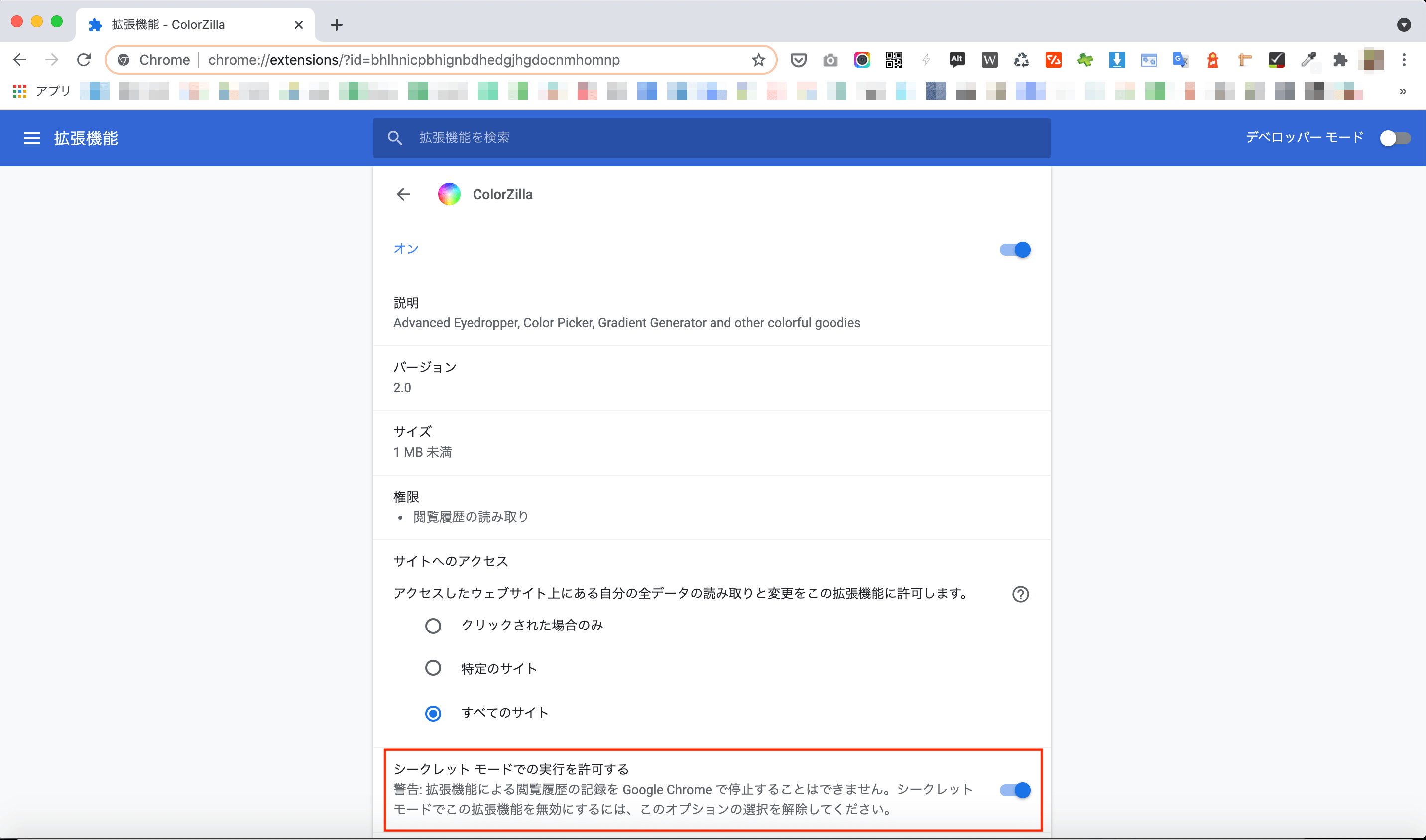This screenshot has width=1426, height=840.
Task: Go back in browser history
Action: click(x=20, y=60)
